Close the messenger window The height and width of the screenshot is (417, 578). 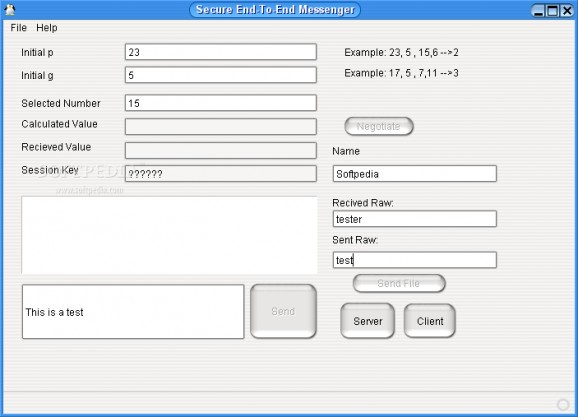567,11
